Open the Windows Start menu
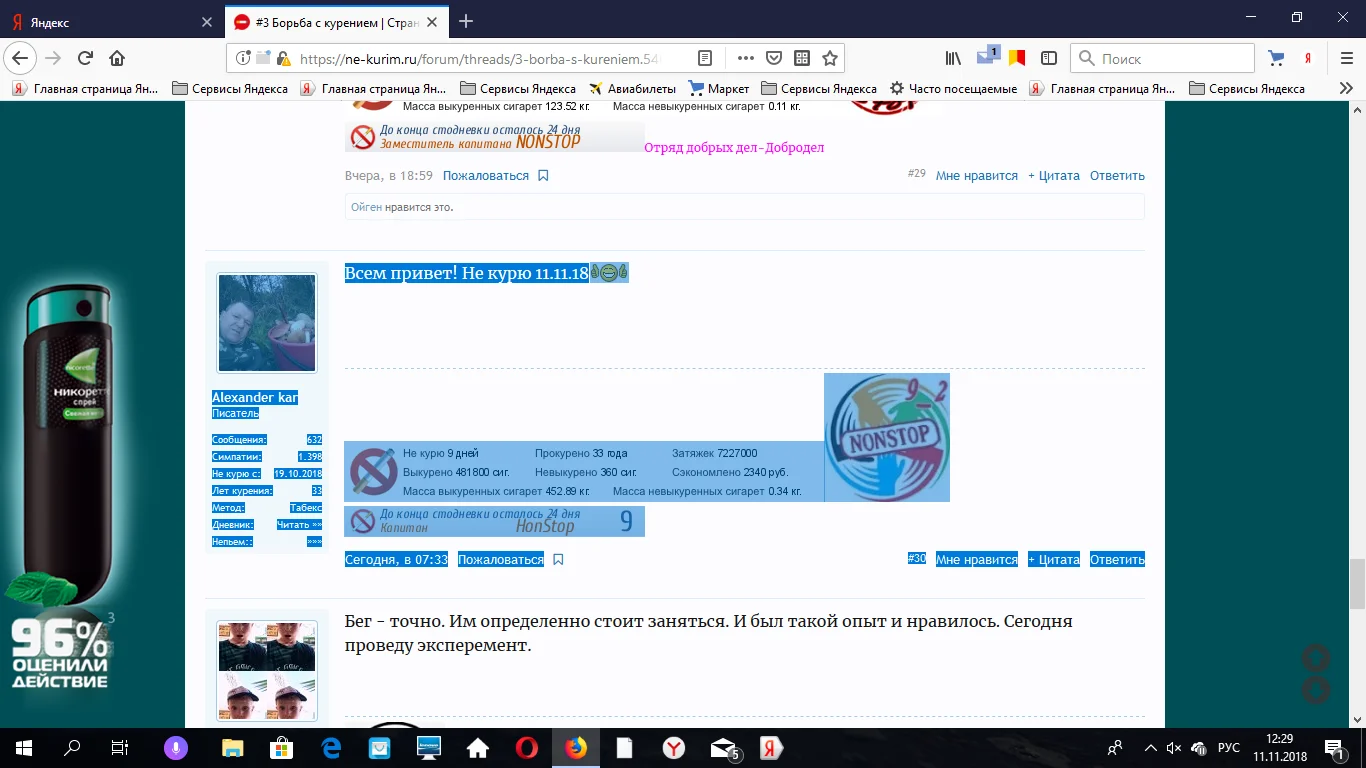Viewport: 1366px width, 768px height. coord(23,748)
